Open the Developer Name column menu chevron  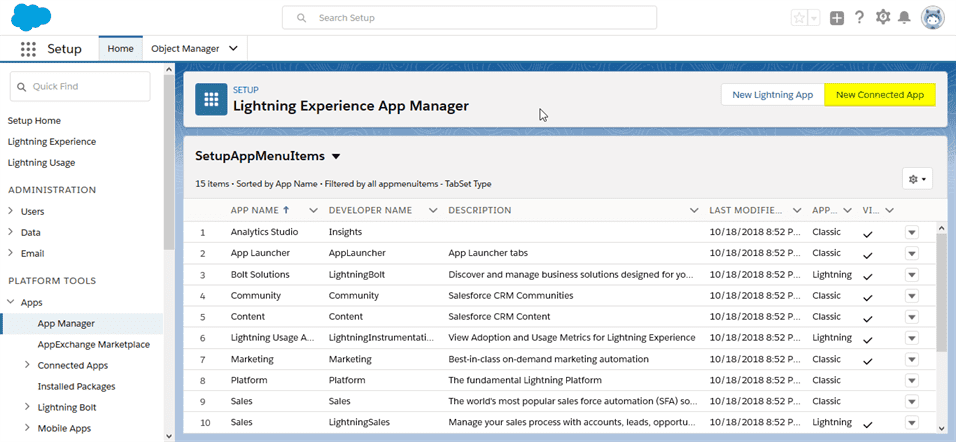433,210
